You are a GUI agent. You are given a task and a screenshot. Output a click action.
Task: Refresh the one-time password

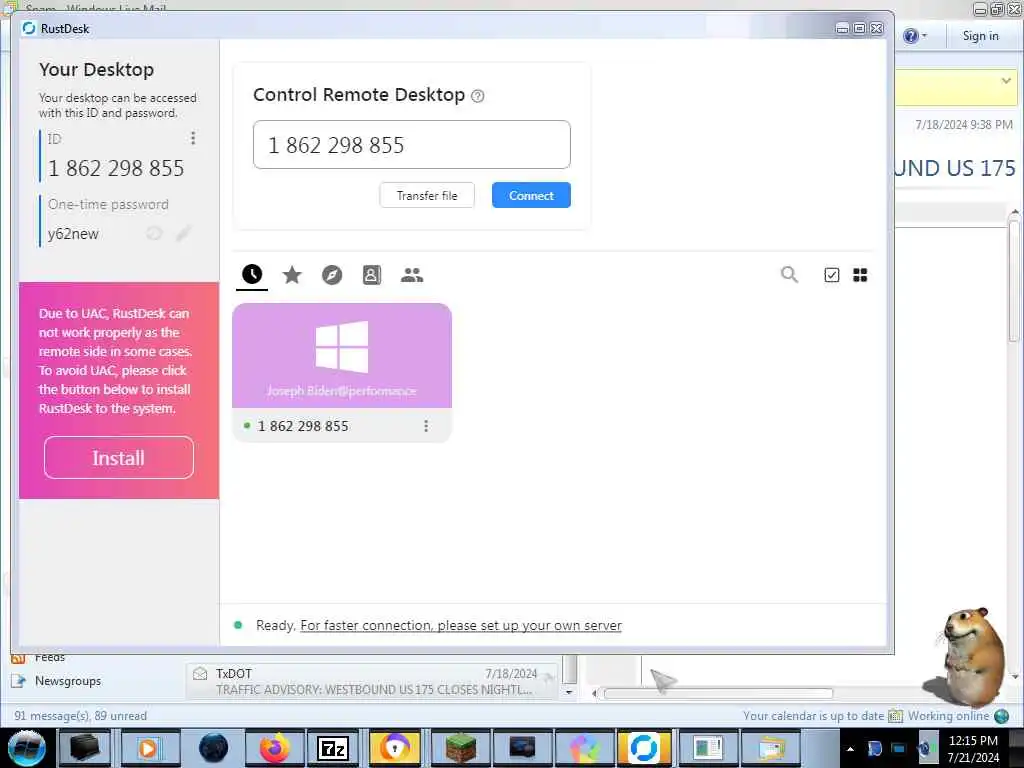[154, 233]
